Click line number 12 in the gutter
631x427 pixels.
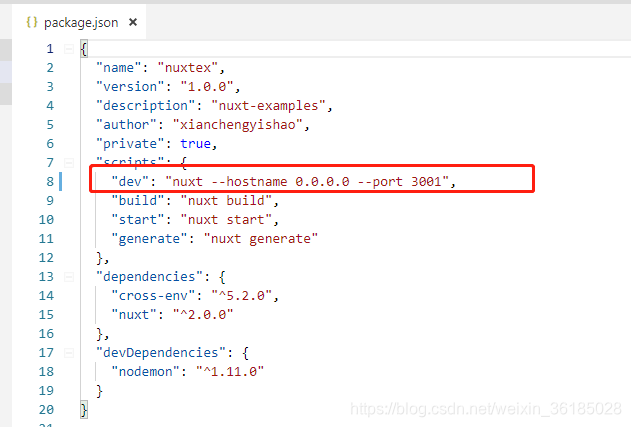click(46, 258)
